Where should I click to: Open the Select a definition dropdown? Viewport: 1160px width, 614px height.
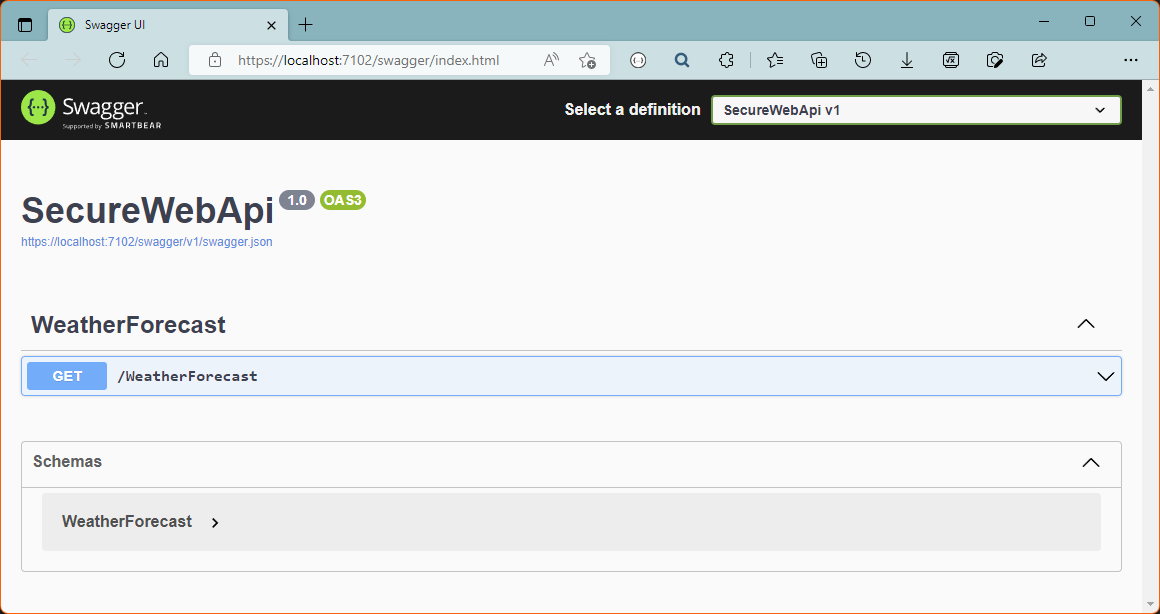click(916, 110)
